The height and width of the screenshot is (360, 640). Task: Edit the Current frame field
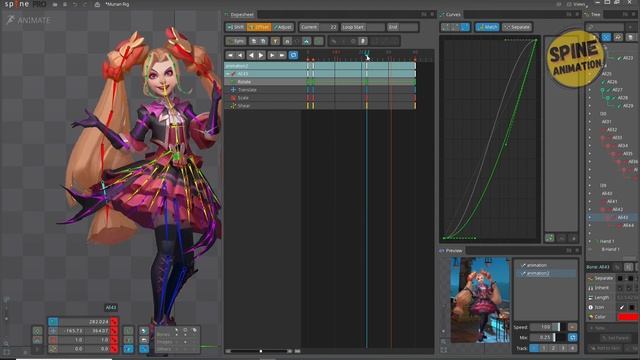(318, 27)
